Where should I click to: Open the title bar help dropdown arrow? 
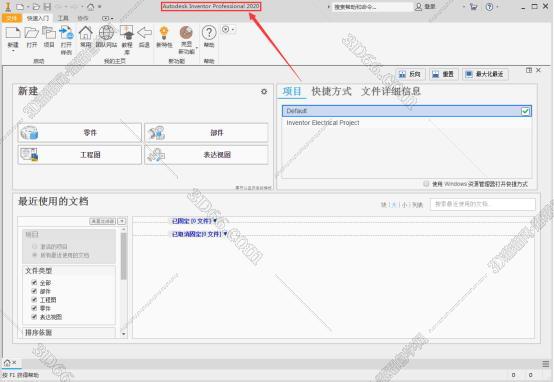497,7
